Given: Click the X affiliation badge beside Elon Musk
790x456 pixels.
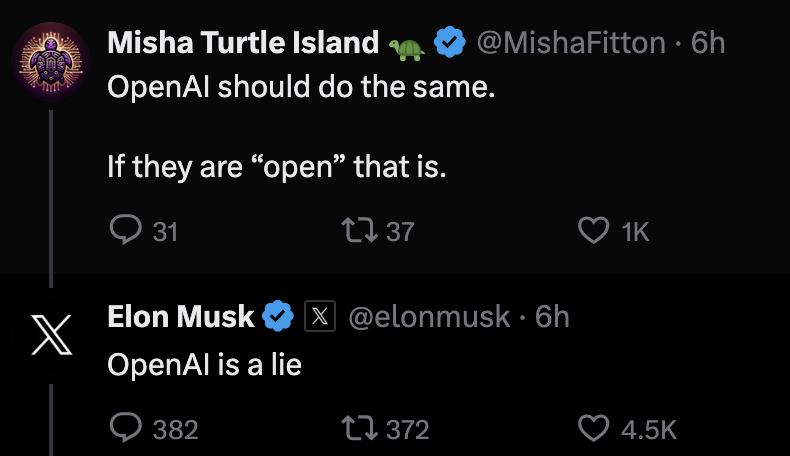Looking at the screenshot, I should tap(317, 317).
